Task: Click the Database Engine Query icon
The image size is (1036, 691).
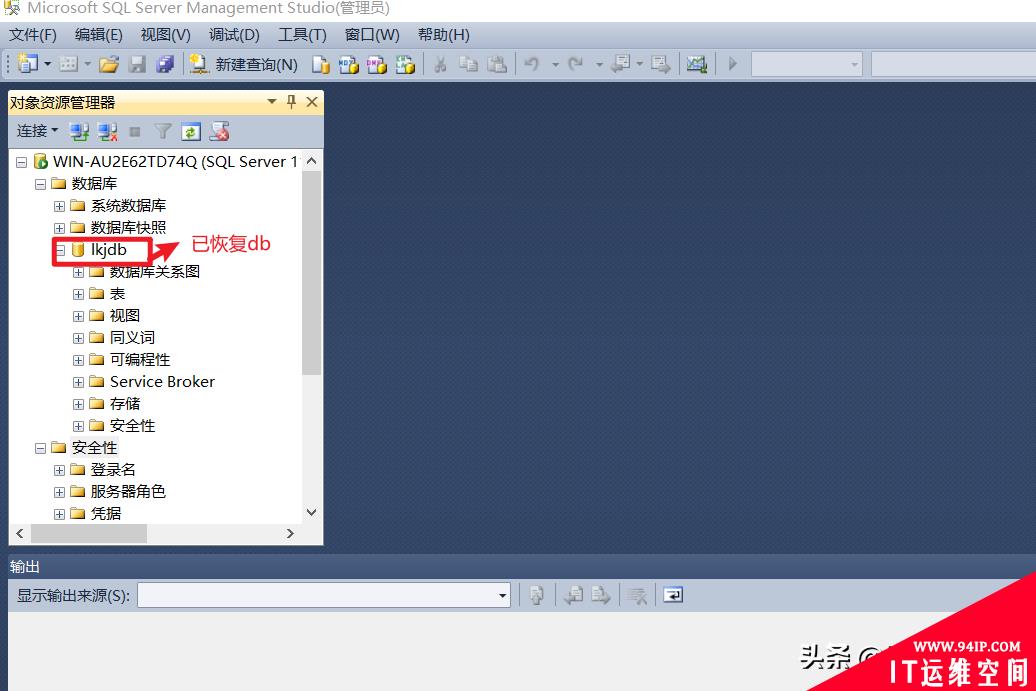Action: [320, 64]
